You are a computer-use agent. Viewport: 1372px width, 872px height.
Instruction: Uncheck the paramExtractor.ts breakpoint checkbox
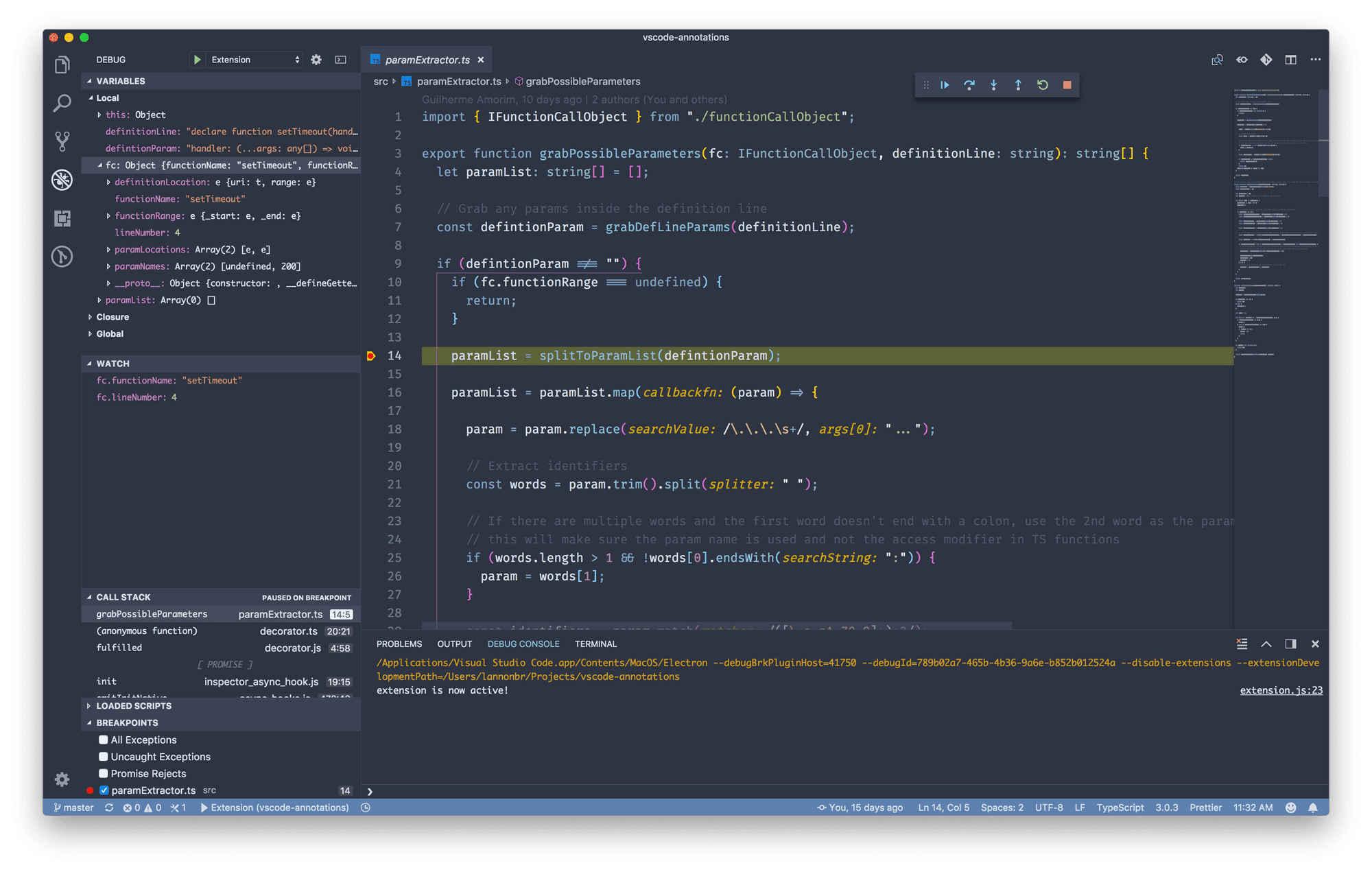104,790
